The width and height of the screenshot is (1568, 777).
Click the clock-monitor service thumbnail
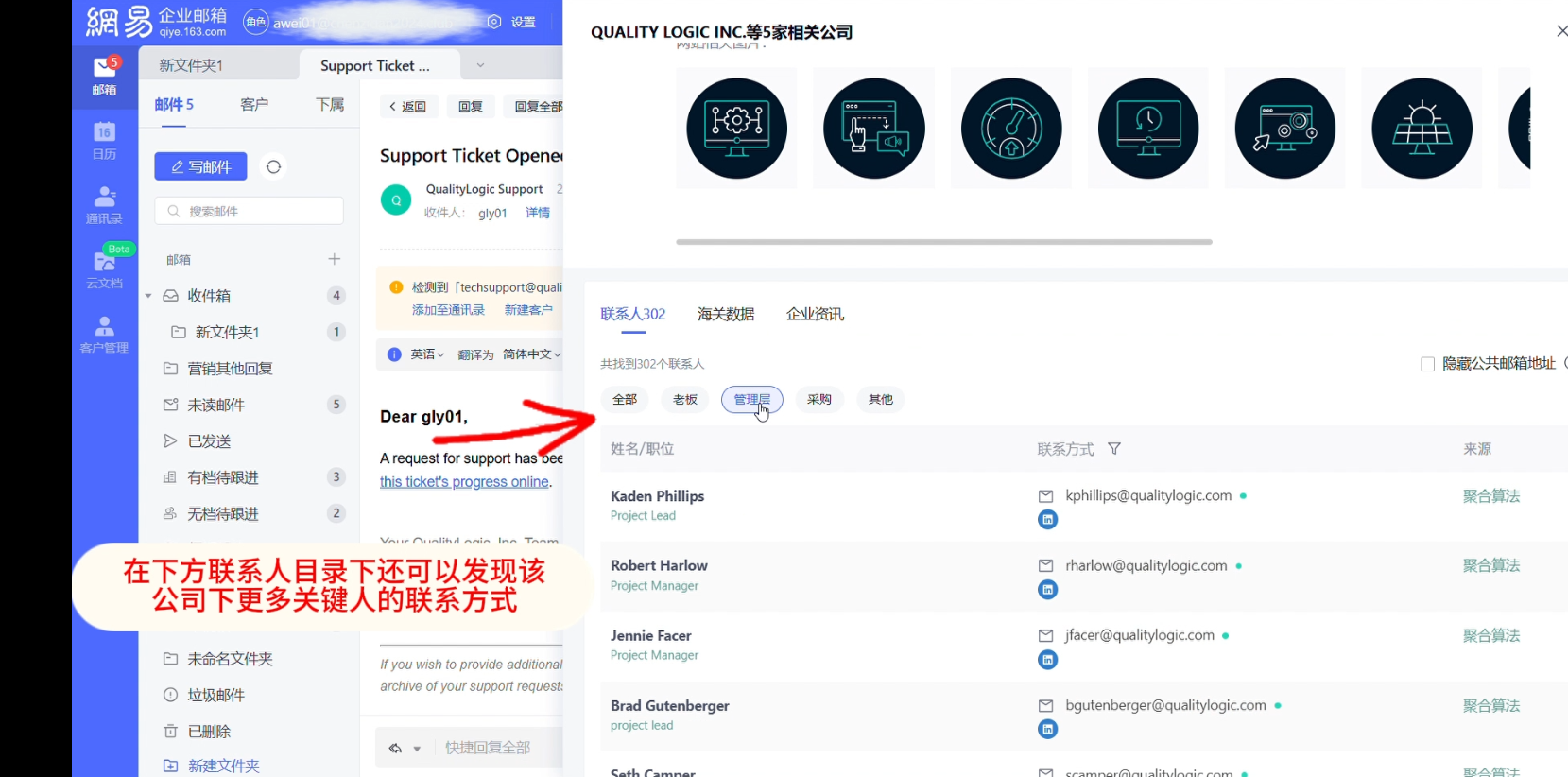point(1148,129)
